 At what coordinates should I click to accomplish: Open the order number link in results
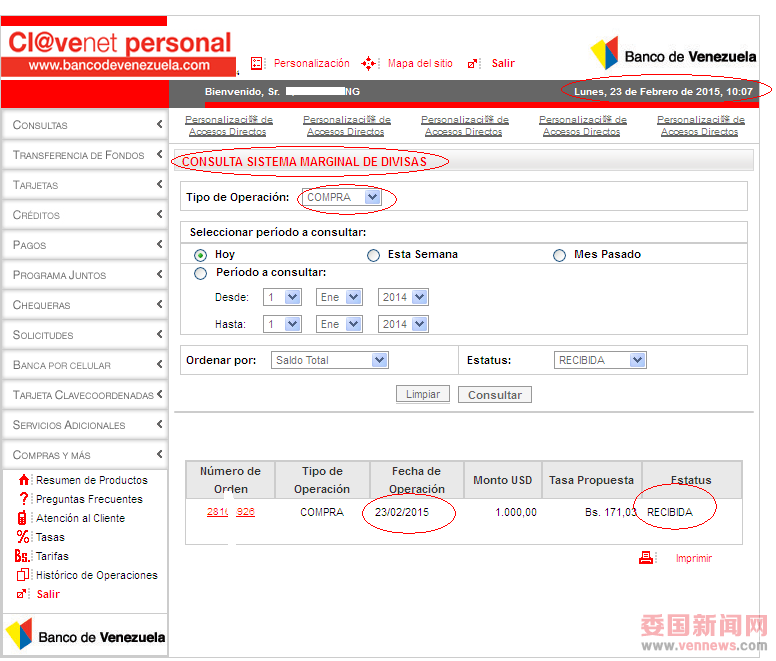point(231,512)
